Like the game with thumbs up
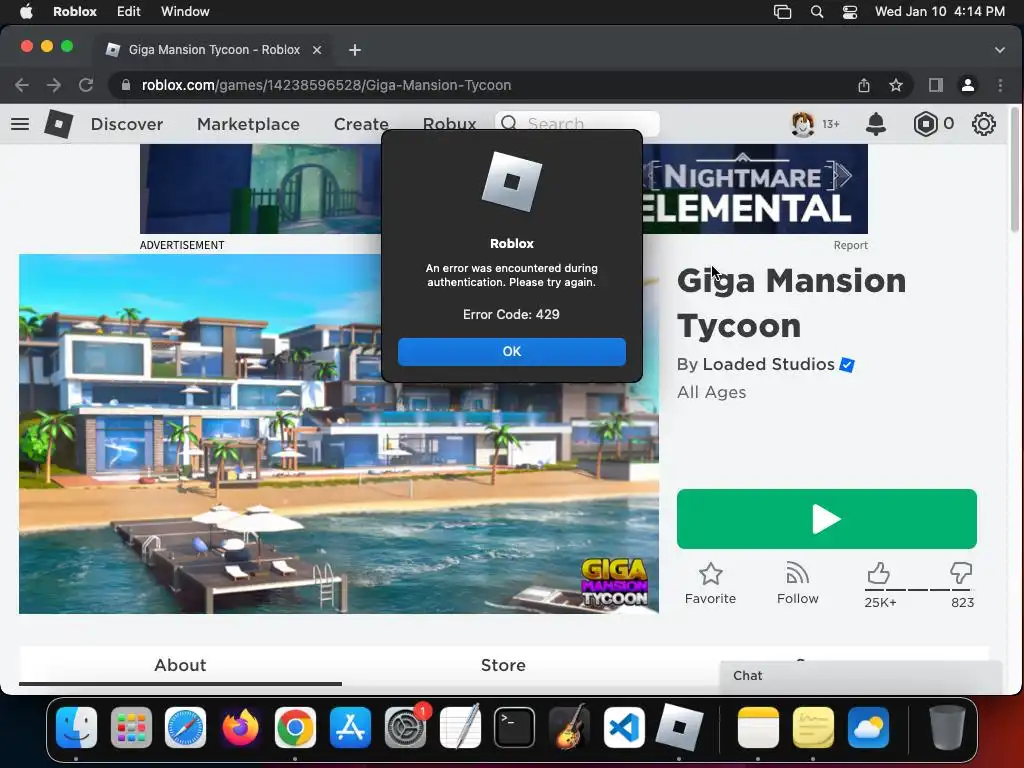The width and height of the screenshot is (1024, 768). [x=879, y=574]
